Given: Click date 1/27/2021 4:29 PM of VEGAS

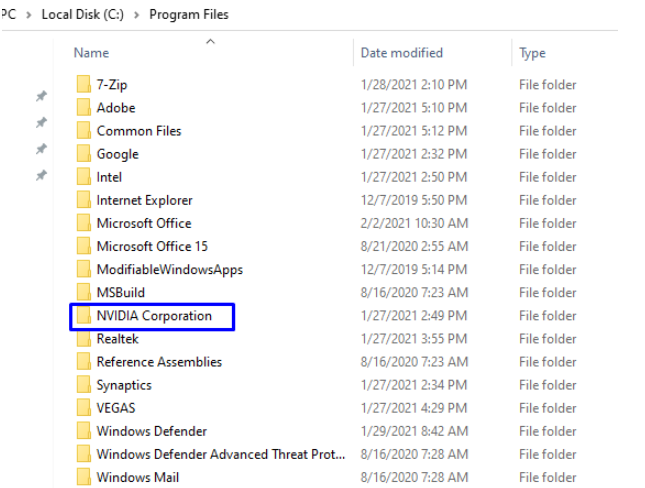Looking at the screenshot, I should coord(414,408).
